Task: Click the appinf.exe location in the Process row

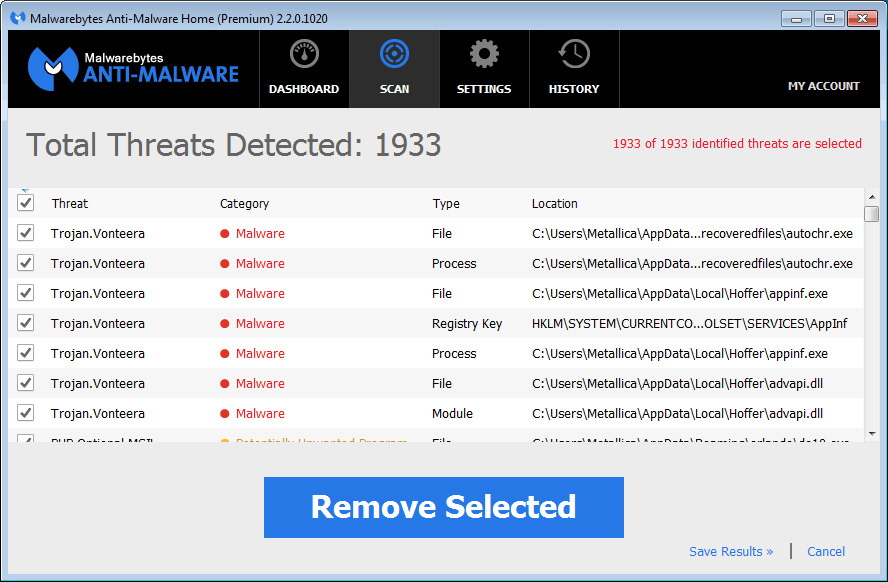Action: coord(680,354)
